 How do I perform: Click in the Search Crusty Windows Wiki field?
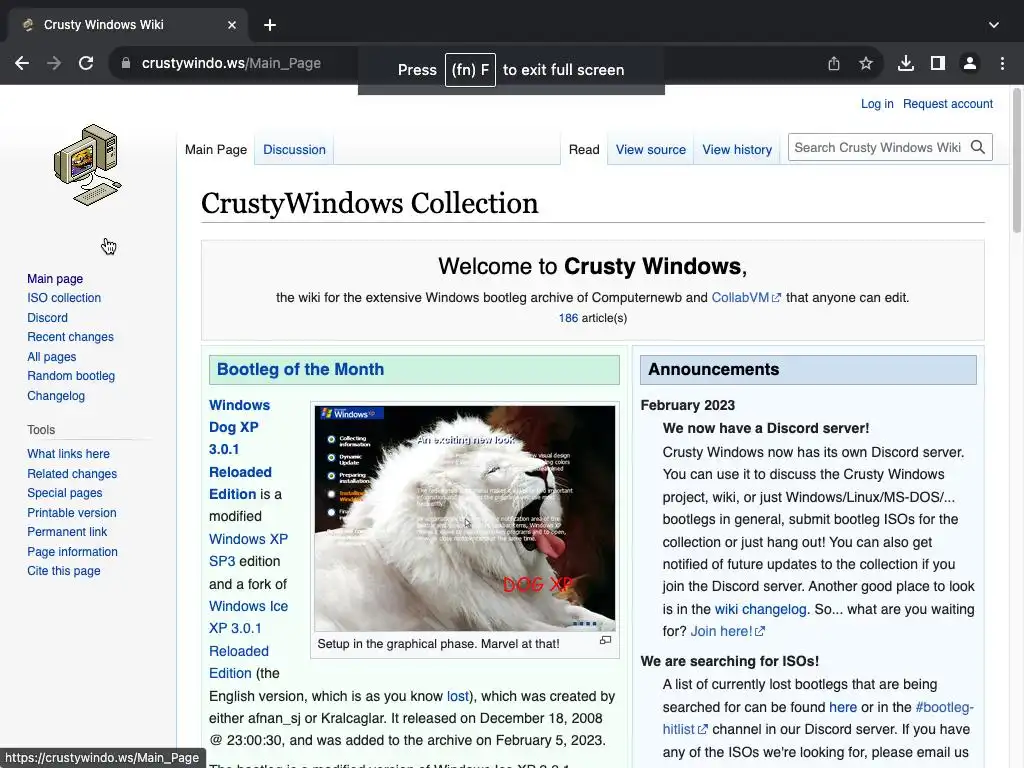coord(877,148)
